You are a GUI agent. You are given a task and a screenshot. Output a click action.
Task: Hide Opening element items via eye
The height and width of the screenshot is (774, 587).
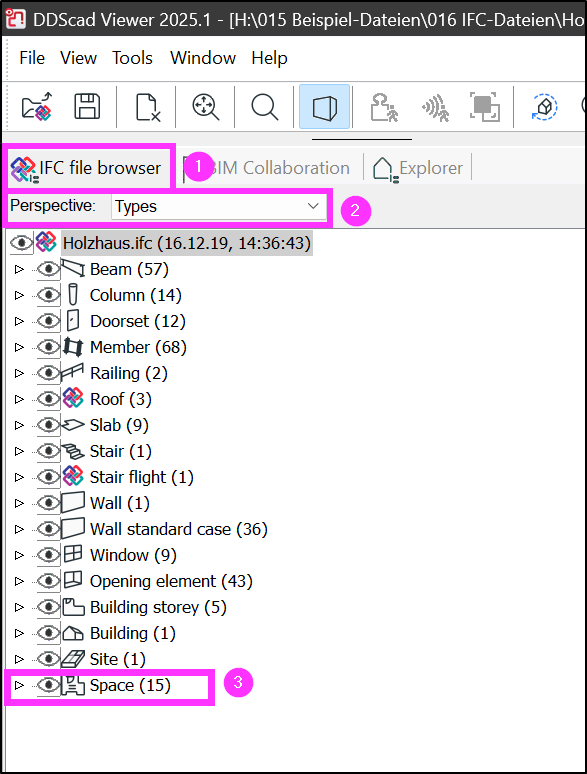(x=48, y=581)
